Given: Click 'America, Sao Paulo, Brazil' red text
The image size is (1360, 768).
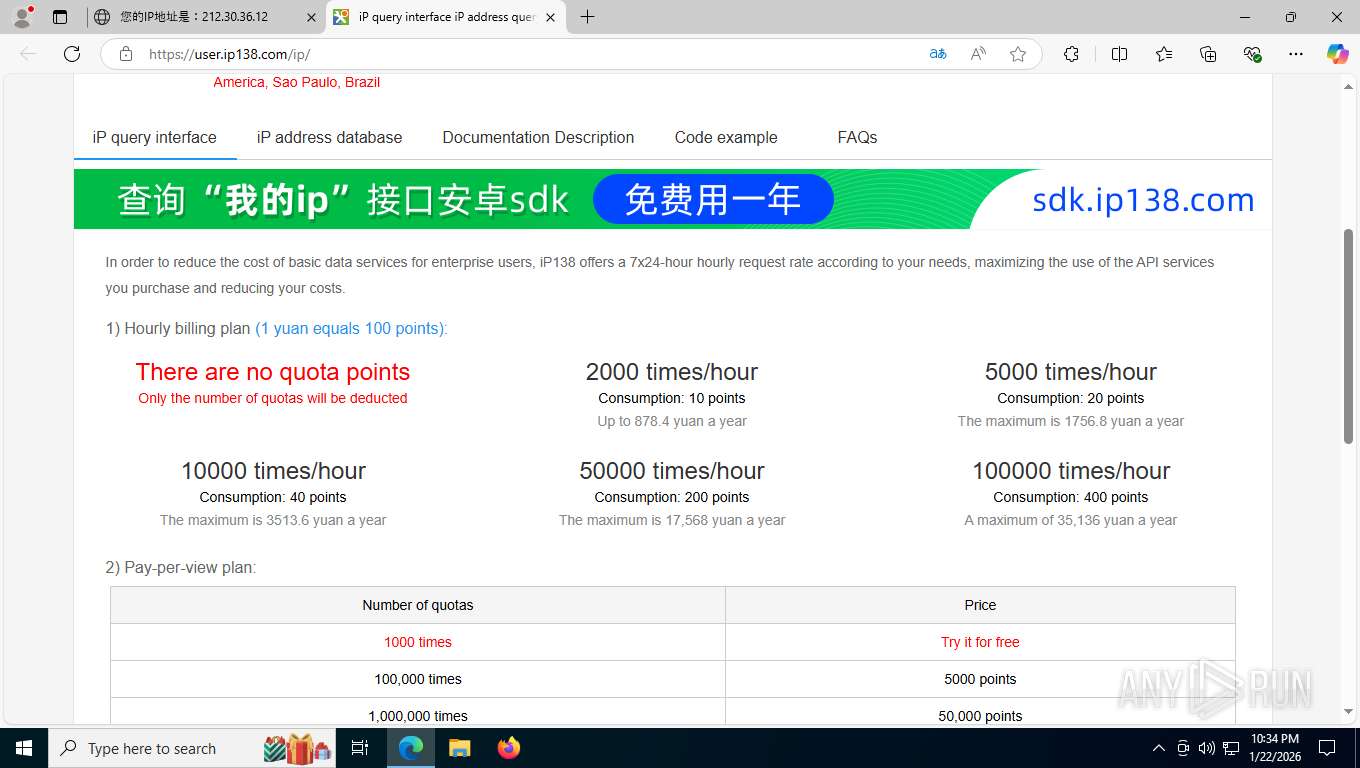Looking at the screenshot, I should click(x=296, y=82).
